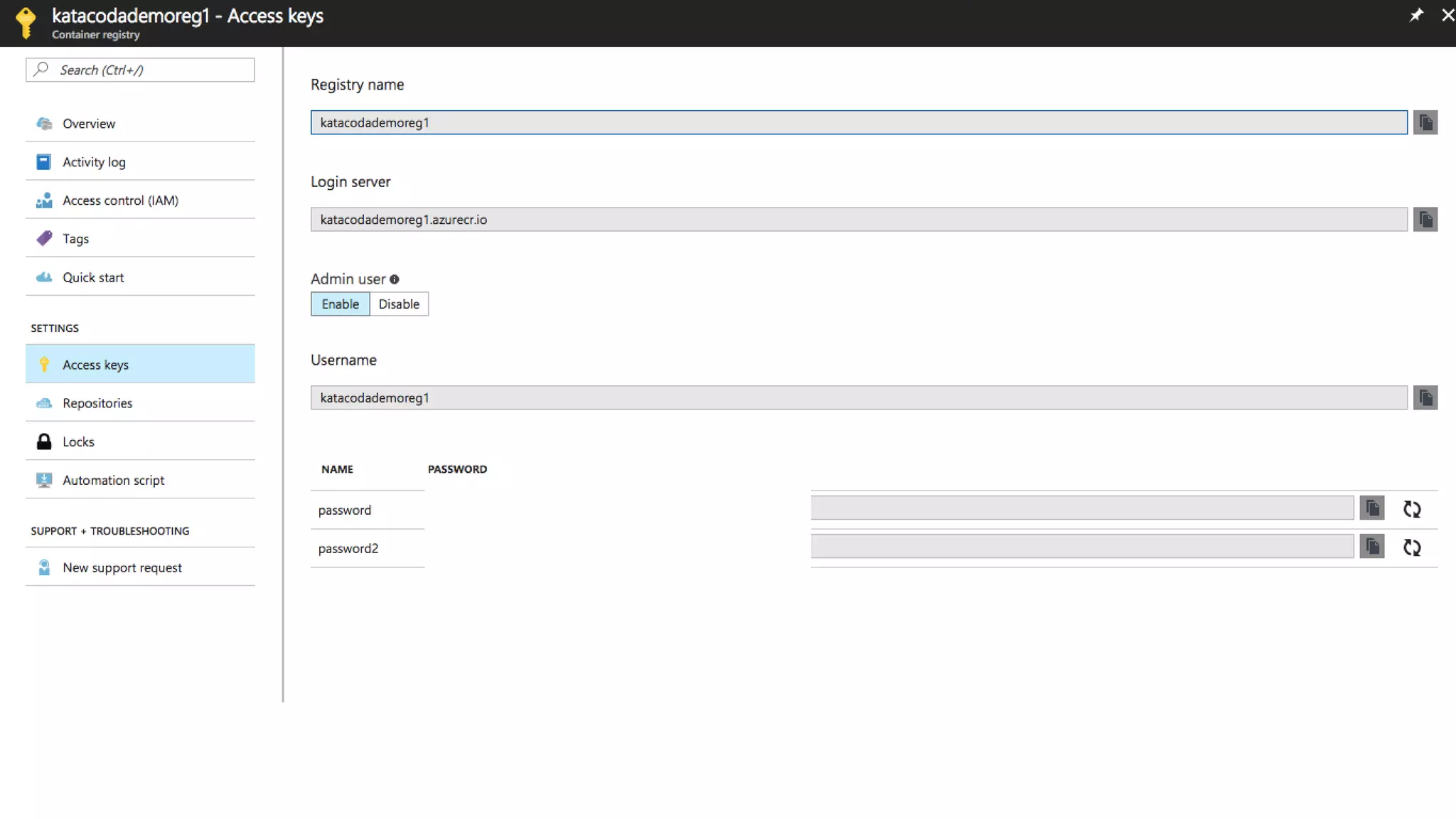
Task: Copy the password2 value
Action: coord(1371,547)
